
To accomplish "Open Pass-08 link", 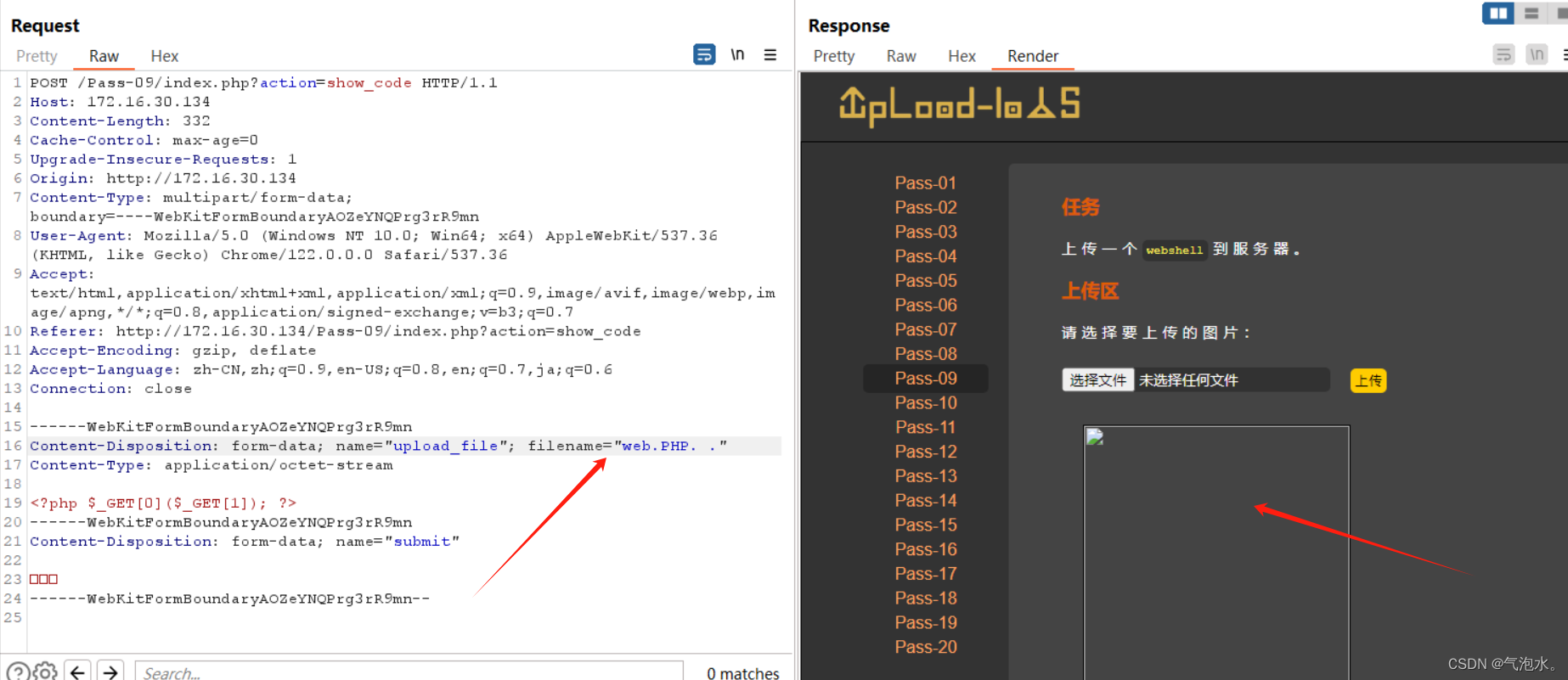I will (925, 354).
